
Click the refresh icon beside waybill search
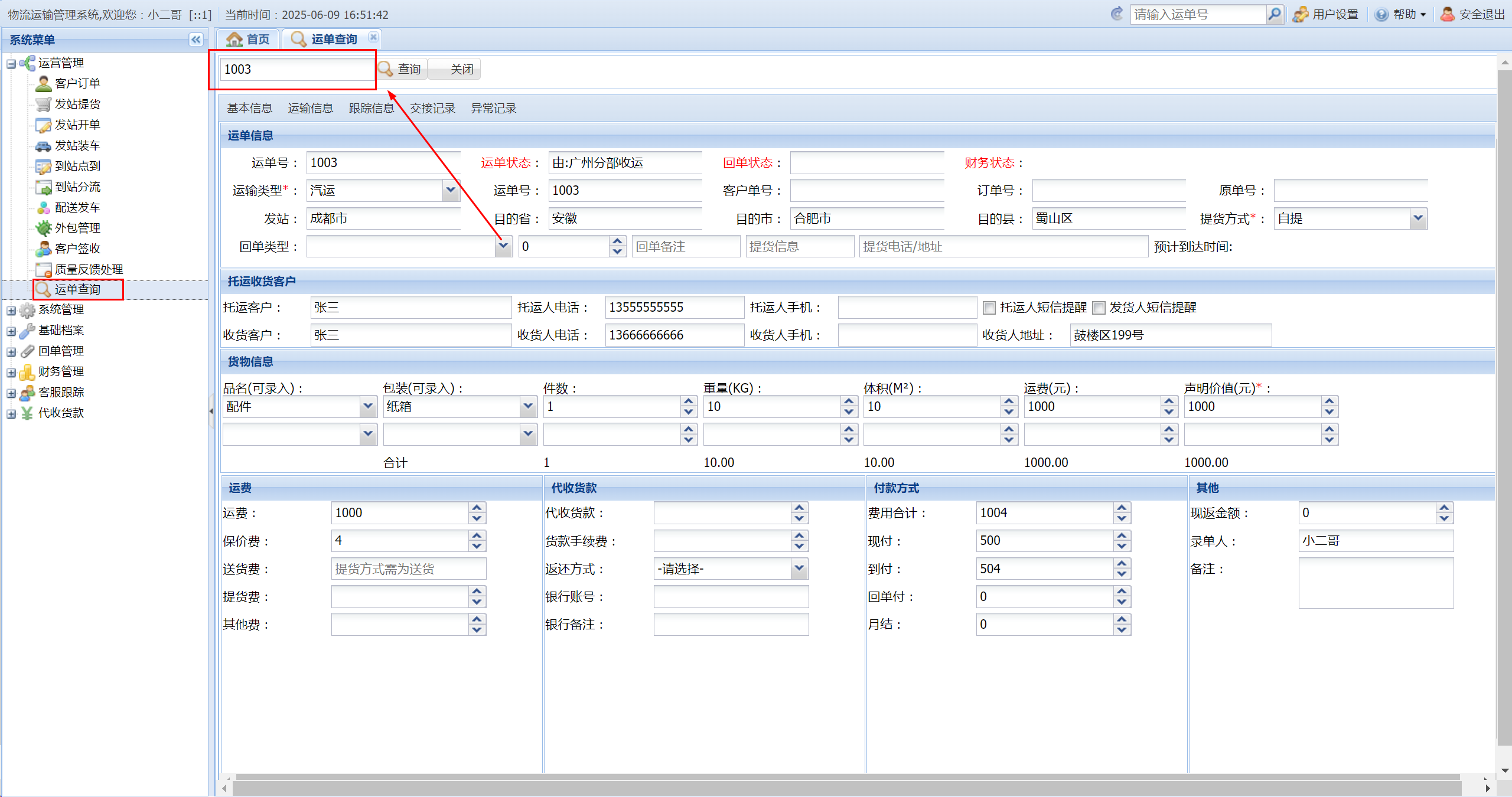(x=1116, y=14)
